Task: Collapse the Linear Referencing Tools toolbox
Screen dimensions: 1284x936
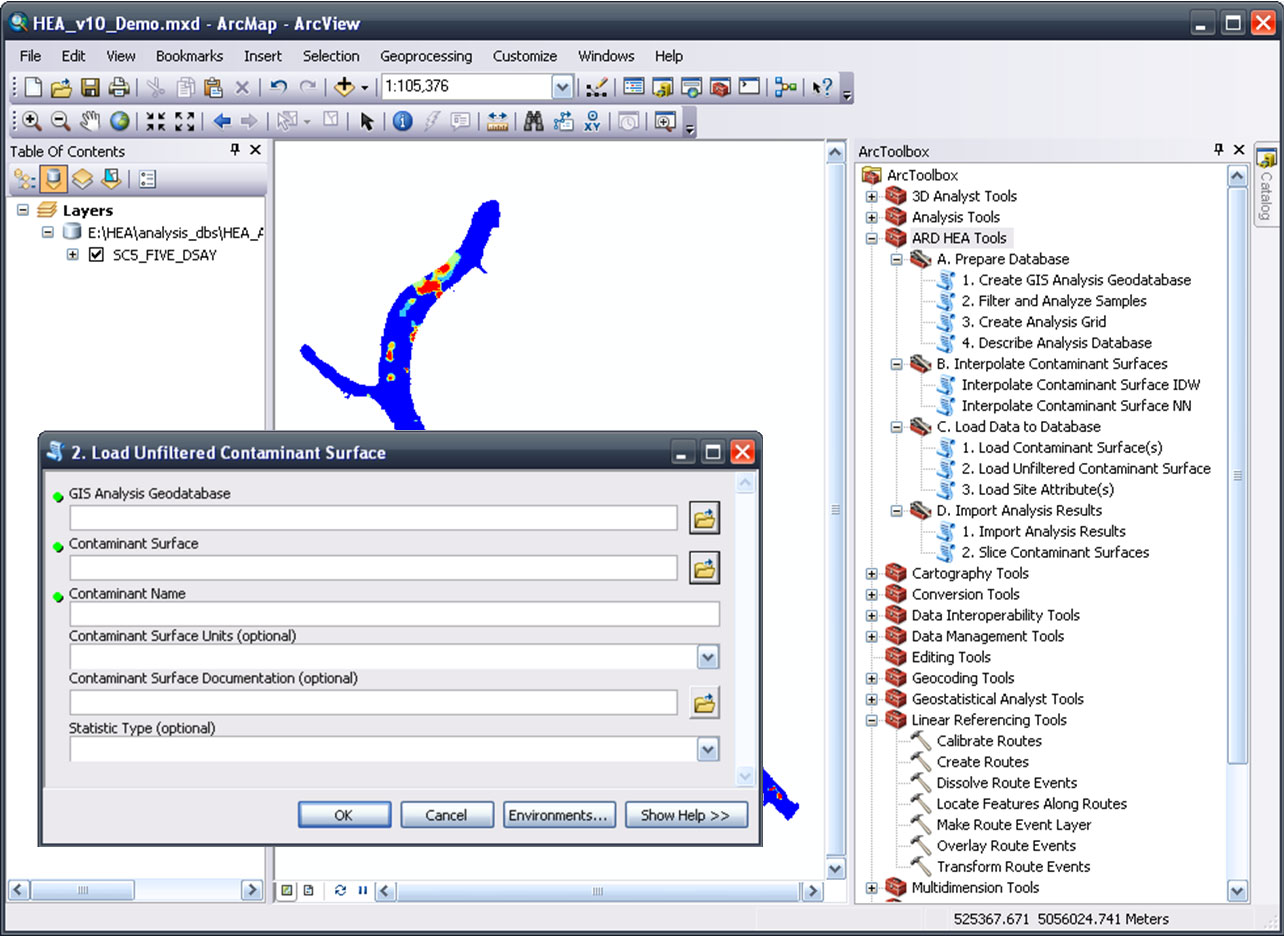Action: pos(871,720)
